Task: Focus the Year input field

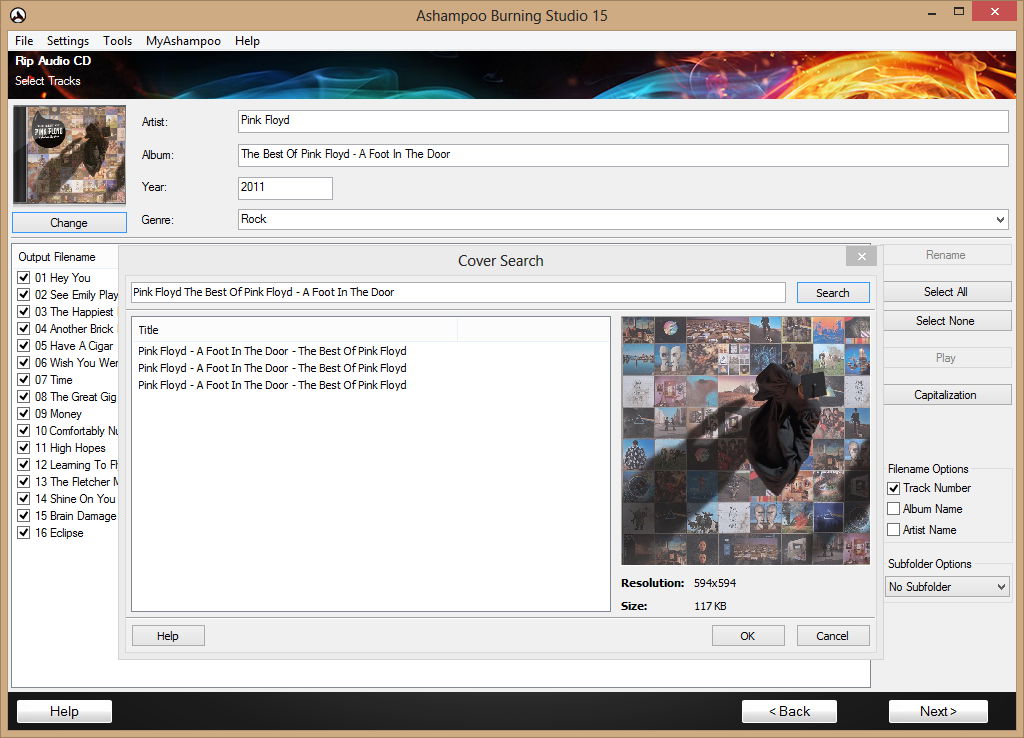Action: pyautogui.click(x=285, y=188)
